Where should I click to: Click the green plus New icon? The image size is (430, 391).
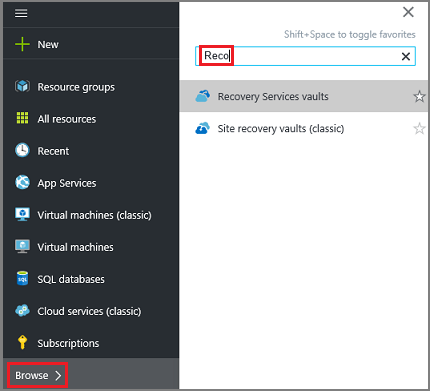(22, 44)
